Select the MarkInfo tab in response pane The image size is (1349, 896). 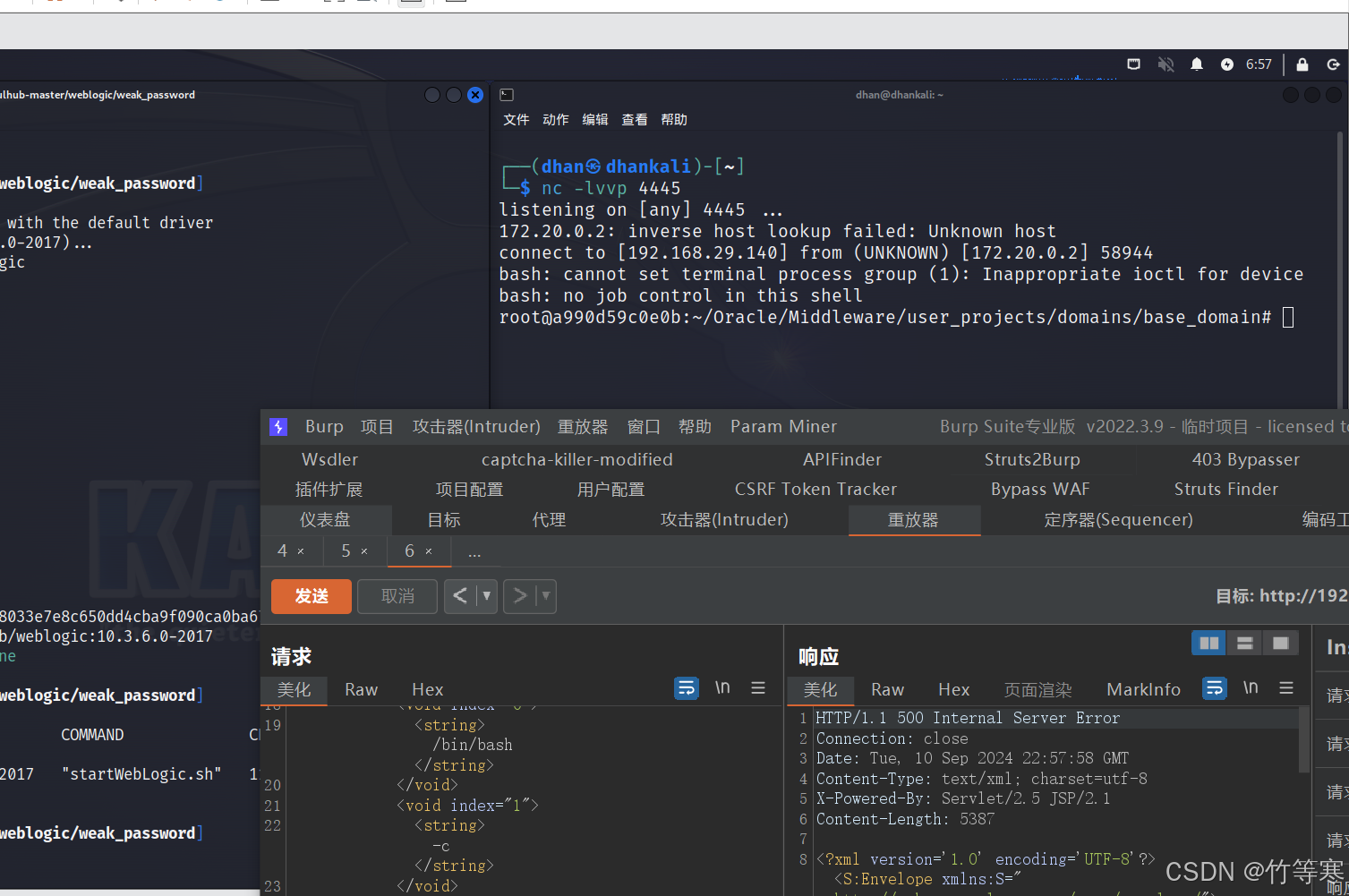[x=1144, y=690]
